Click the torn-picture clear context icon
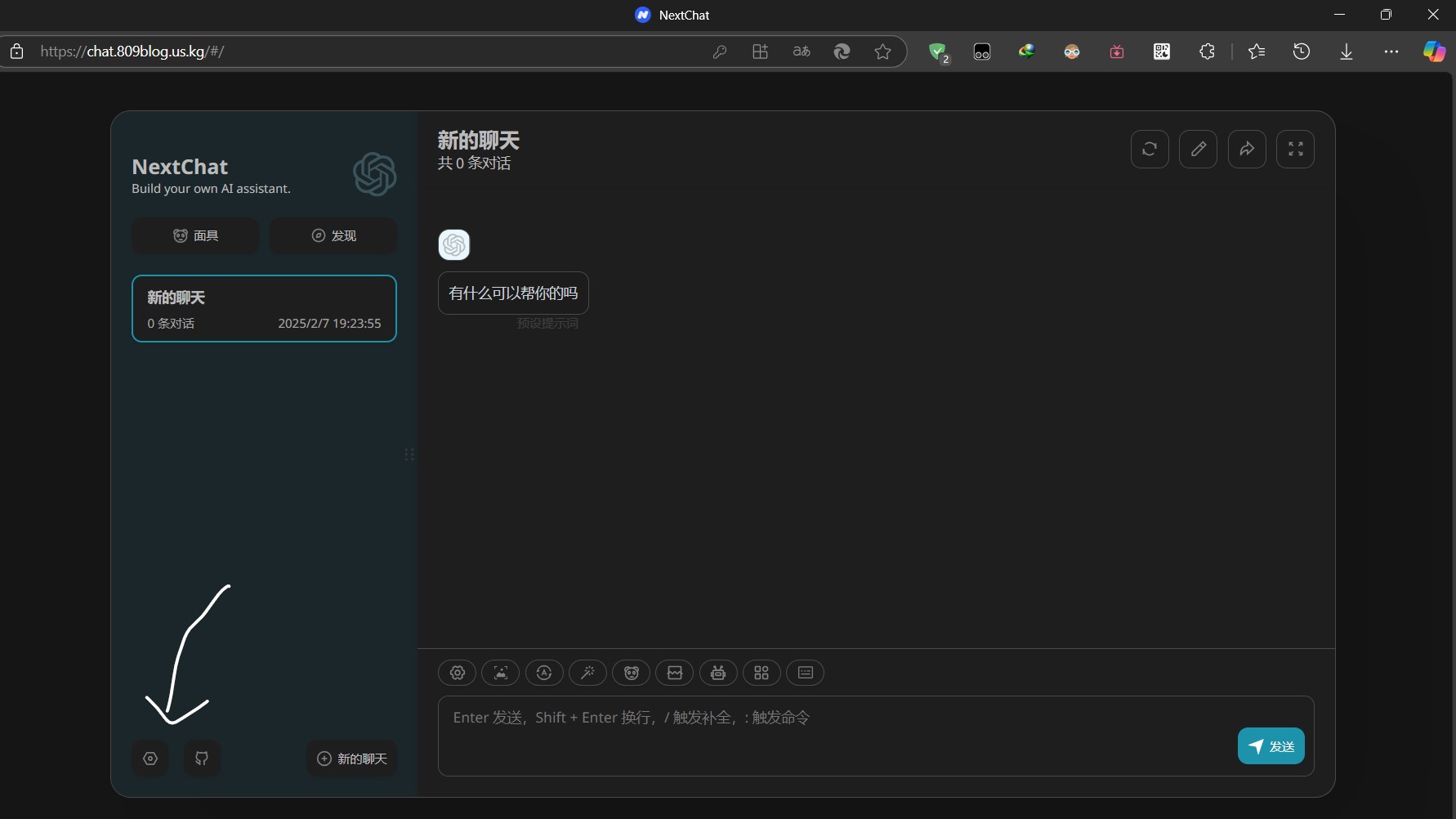 point(675,673)
